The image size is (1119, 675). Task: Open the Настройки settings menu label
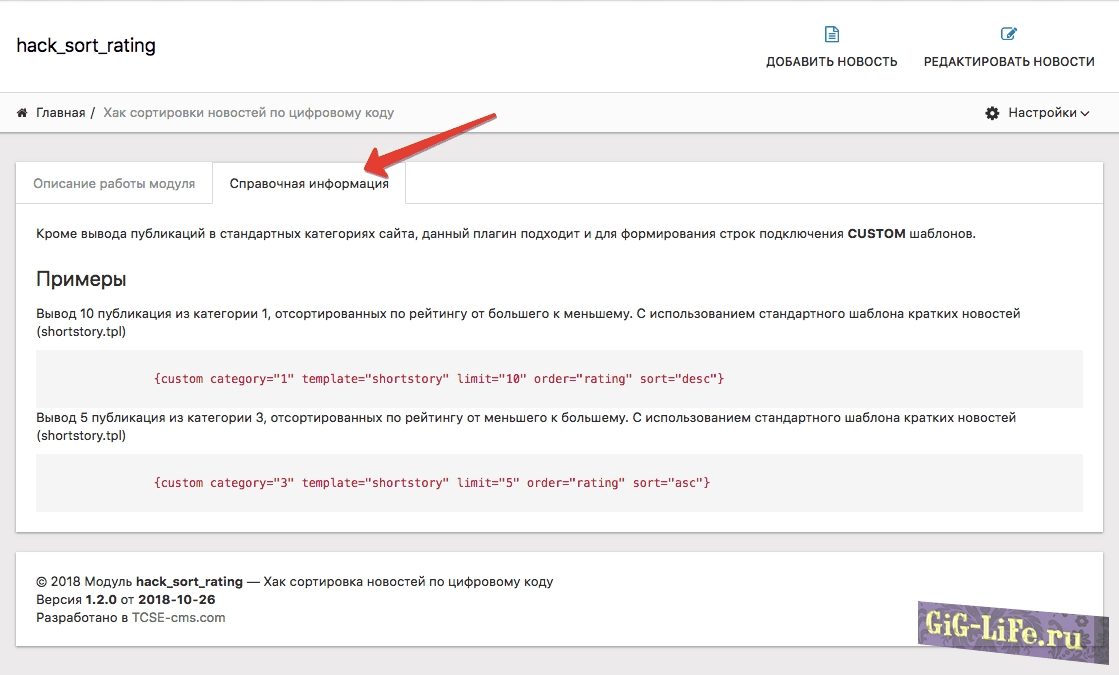coord(1042,113)
